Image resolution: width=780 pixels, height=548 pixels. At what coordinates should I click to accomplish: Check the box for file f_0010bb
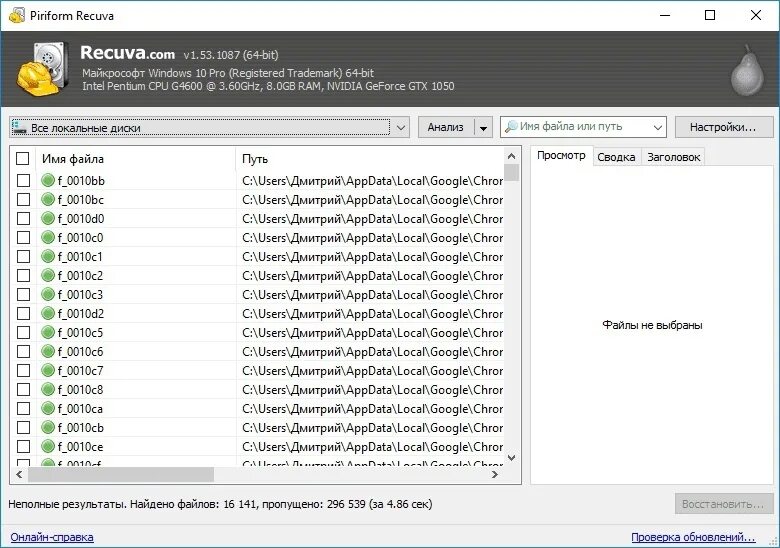click(23, 181)
